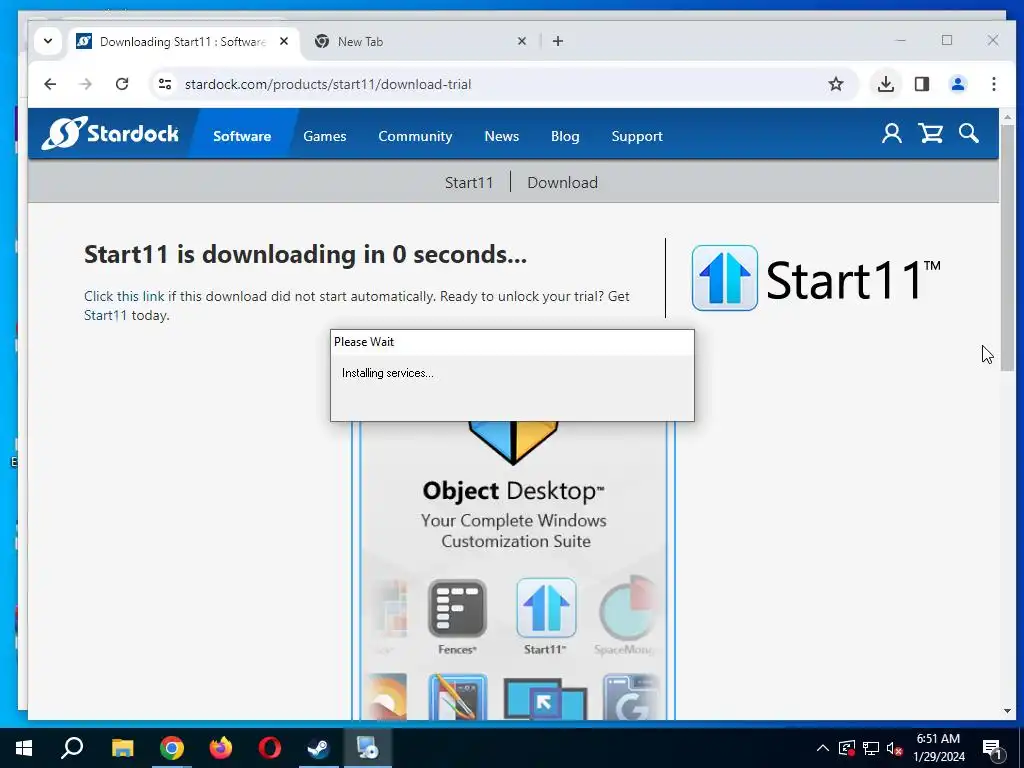Image resolution: width=1024 pixels, height=768 pixels.
Task: Click the scrollbar down arrow
Action: (x=1007, y=711)
